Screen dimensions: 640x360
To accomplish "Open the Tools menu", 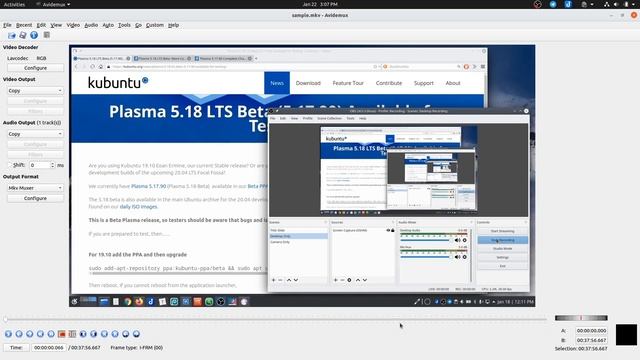I will point(124,25).
